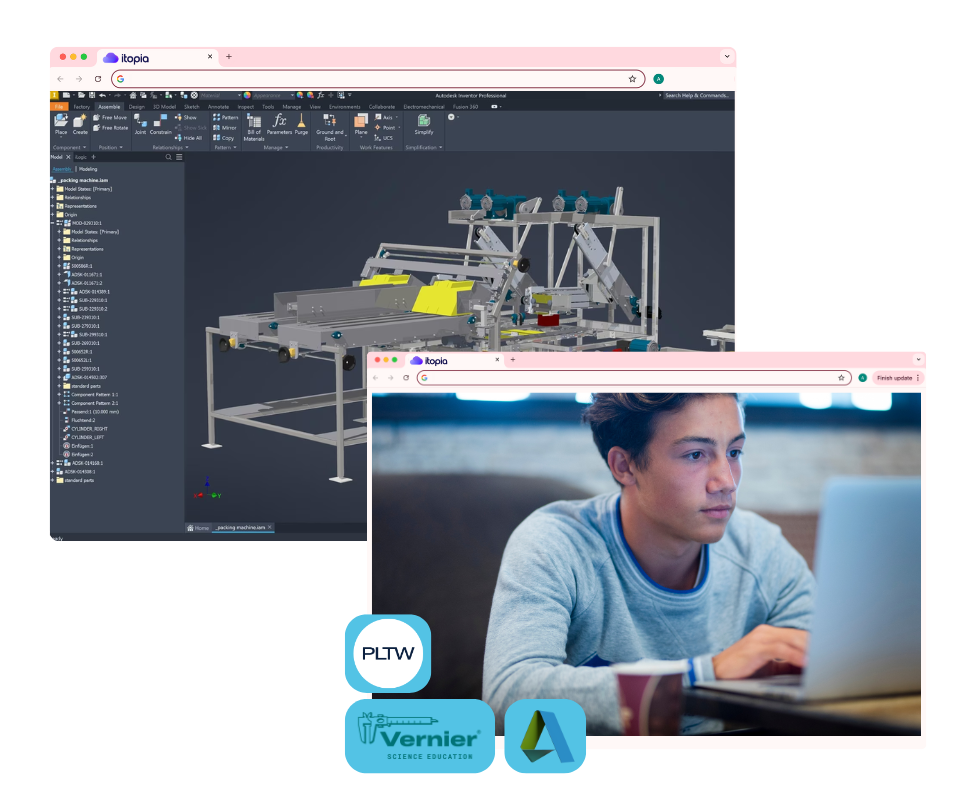Screen dimensions: 953x803
Task: Click the Home view icon in quick access toolbar
Action: (x=133, y=95)
